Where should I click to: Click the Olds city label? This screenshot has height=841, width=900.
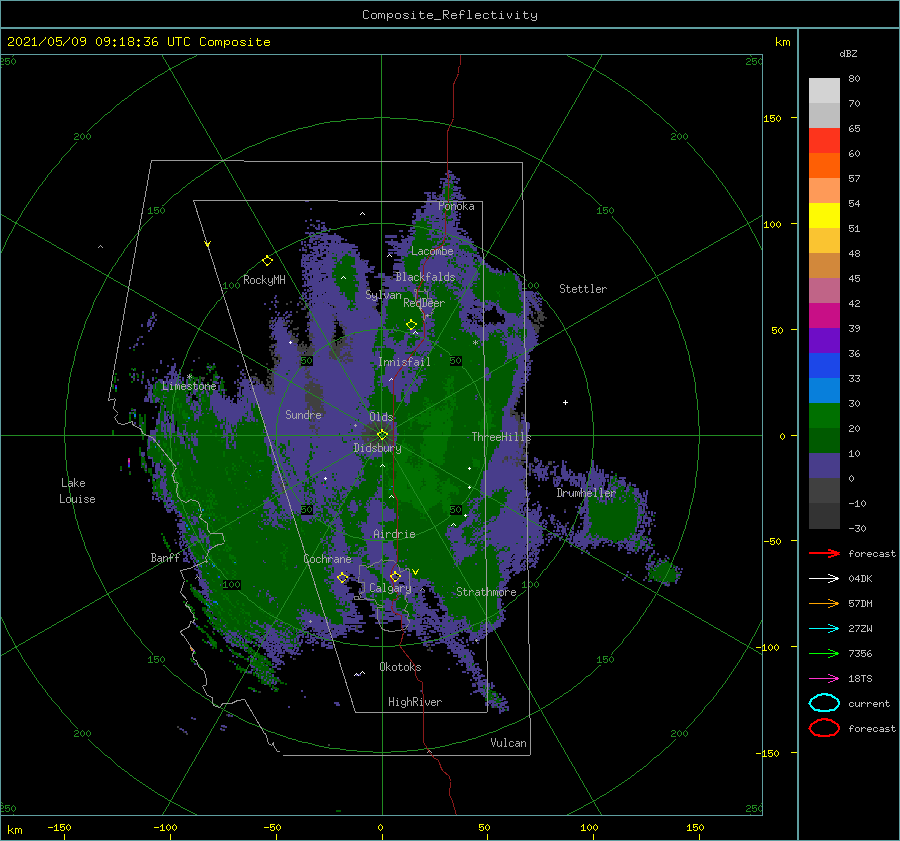381,417
